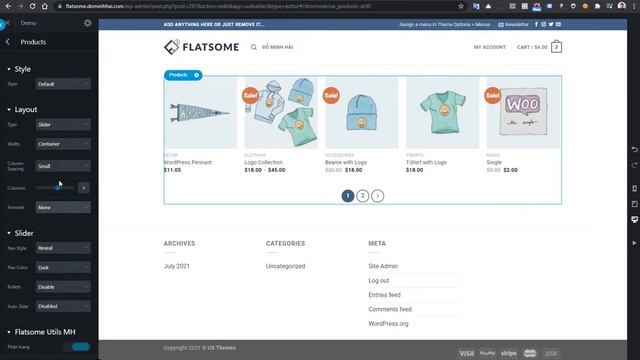Image resolution: width=640 pixels, height=360 pixels.
Task: Open CART / $4.00 menu item
Action: pyautogui.click(x=532, y=47)
